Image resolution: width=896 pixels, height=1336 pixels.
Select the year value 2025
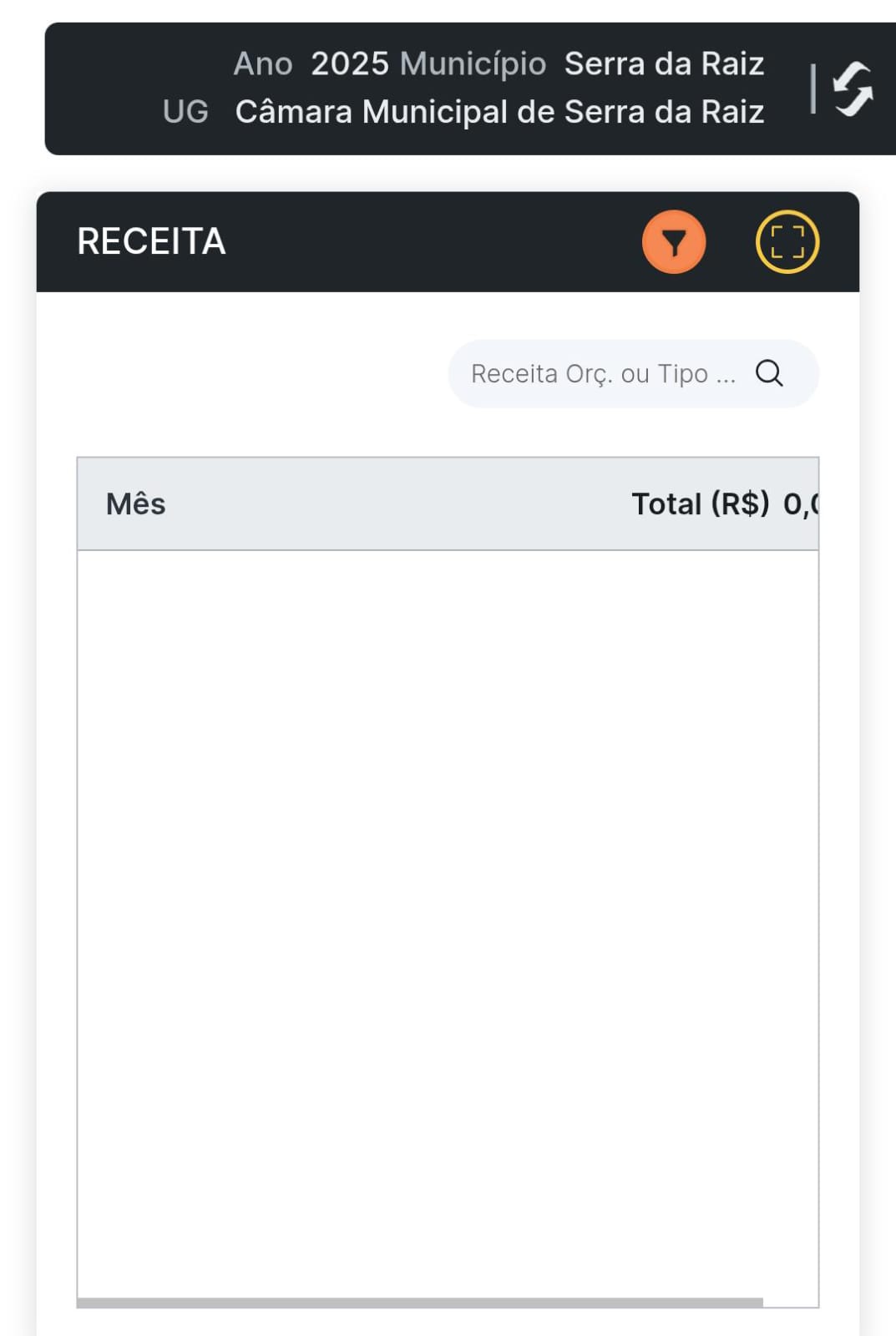coord(349,63)
